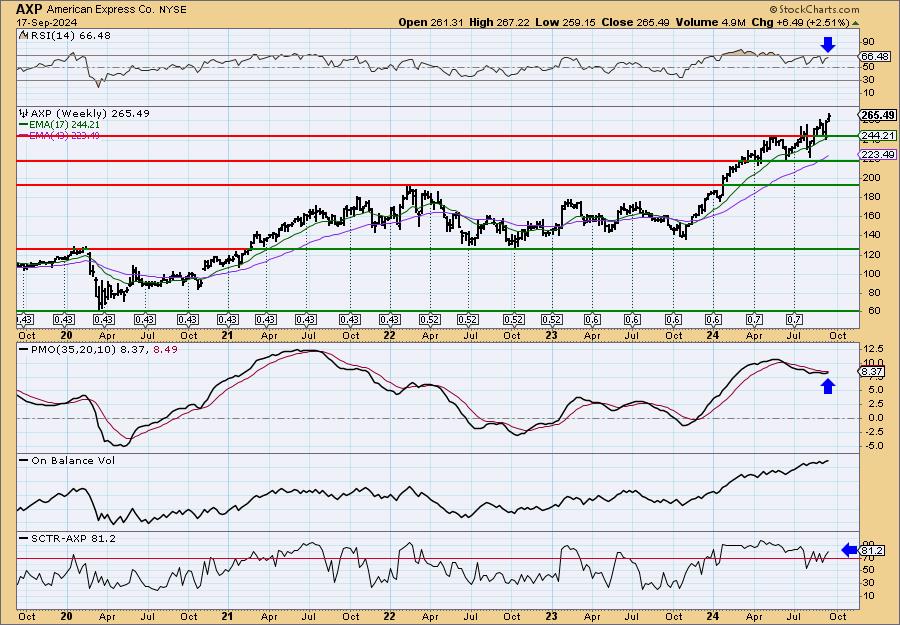Screen dimensions: 900x625
Task: Click the line icon before RSI(14)
Action: pos(23,35)
